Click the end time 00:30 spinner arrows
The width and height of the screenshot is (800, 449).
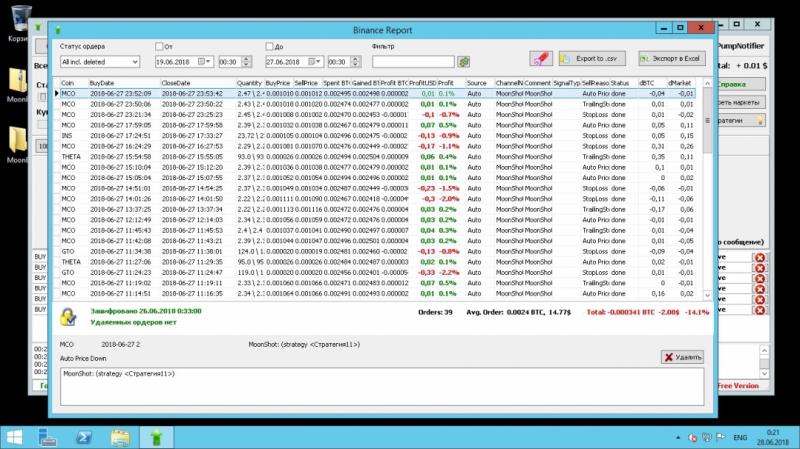tap(356, 62)
